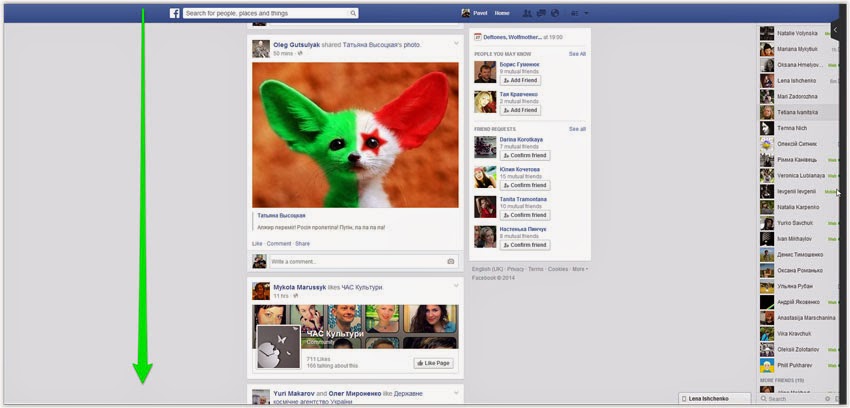See all friend requests
The height and width of the screenshot is (408, 850).
(x=577, y=129)
